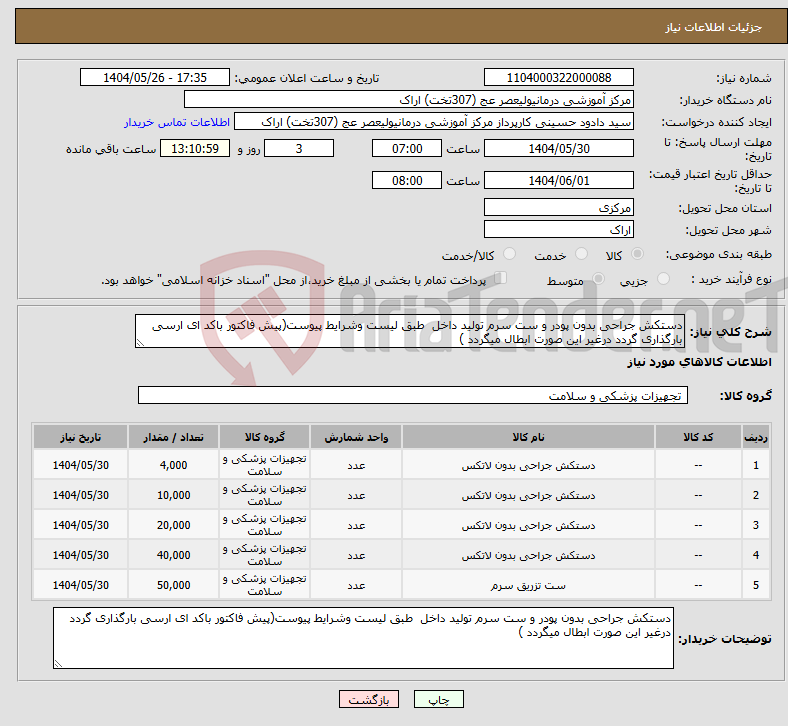Click the goods group field تجهیزات پزشکی و سلامت

(x=413, y=395)
